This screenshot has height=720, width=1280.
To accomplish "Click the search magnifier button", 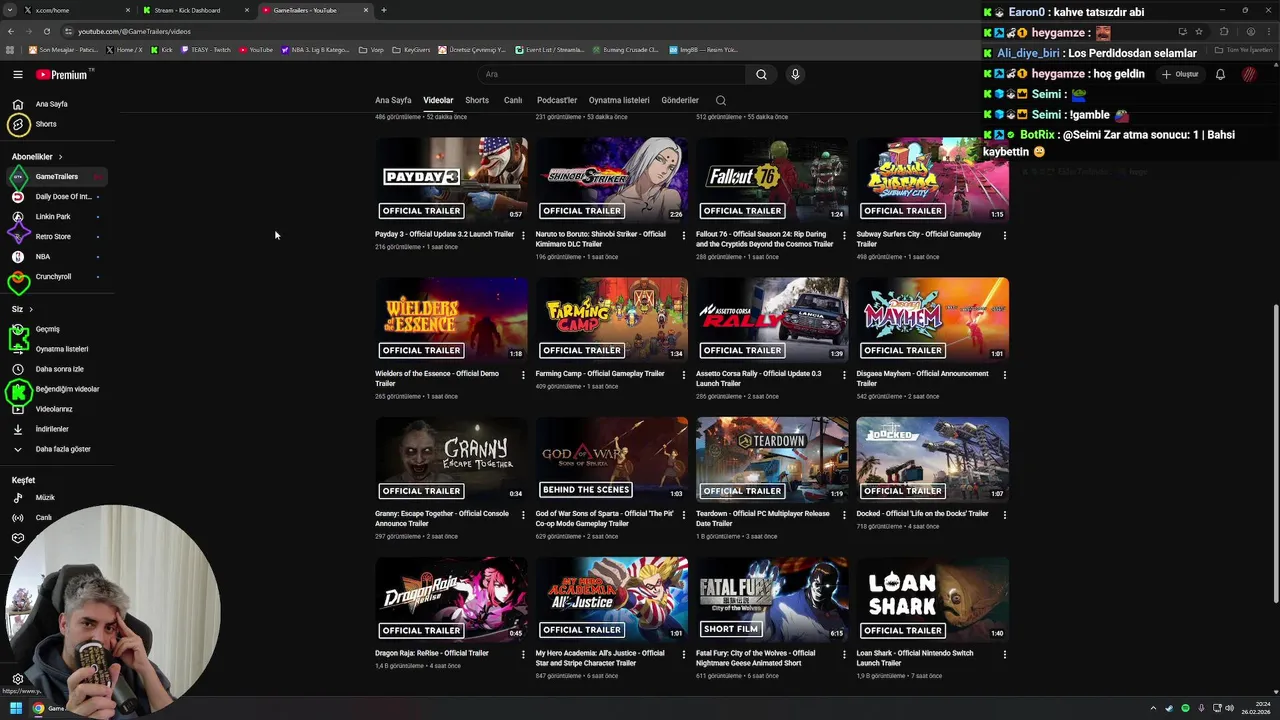I will pos(761,74).
